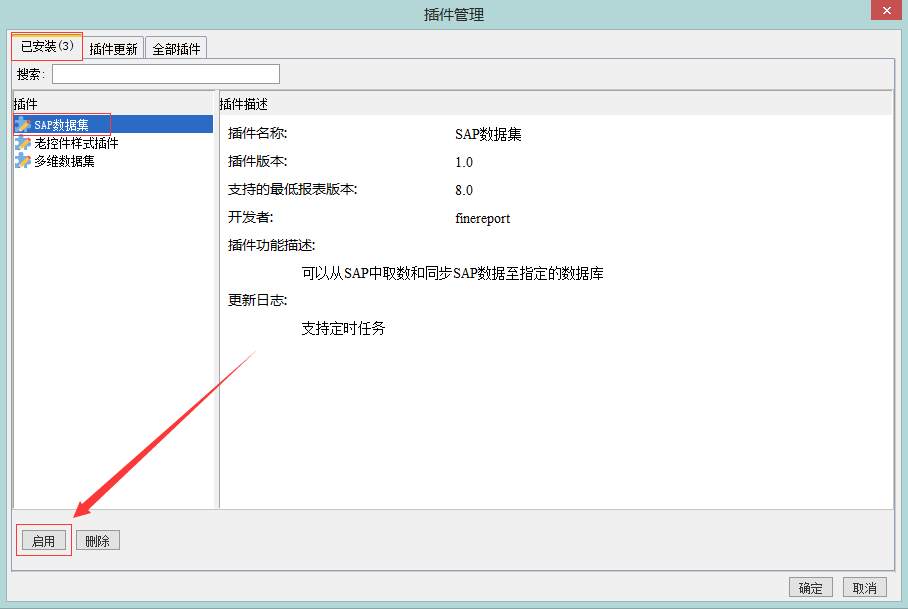Click the 开发者 label

pyautogui.click(x=250, y=217)
